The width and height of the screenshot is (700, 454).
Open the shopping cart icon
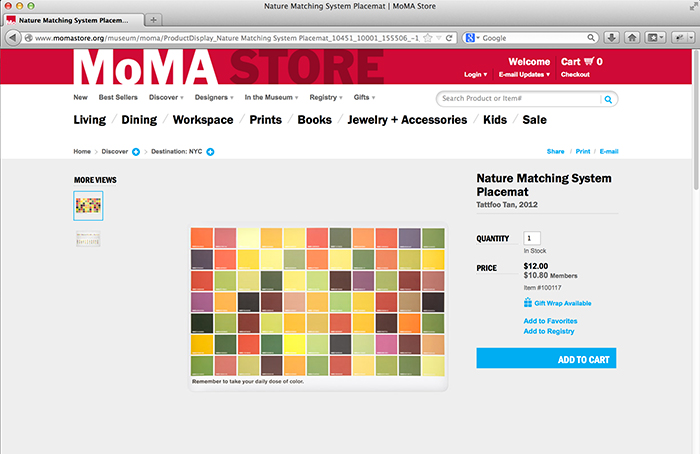point(588,61)
